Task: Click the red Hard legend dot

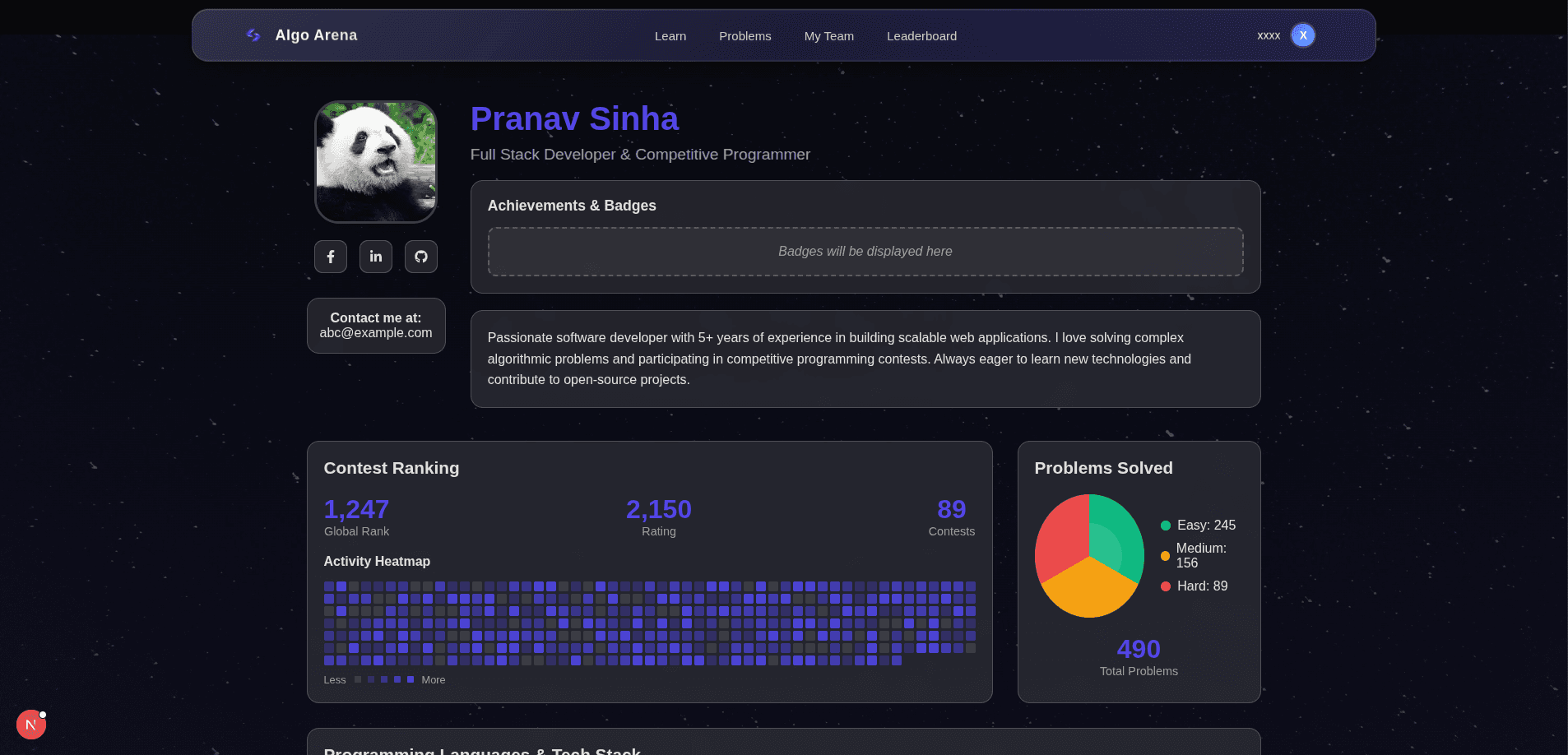Action: pyautogui.click(x=1165, y=586)
